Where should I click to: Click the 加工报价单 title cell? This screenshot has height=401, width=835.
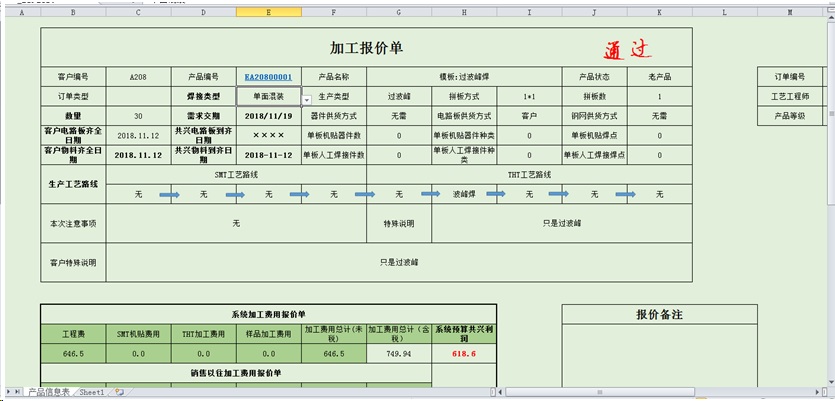(x=366, y=48)
